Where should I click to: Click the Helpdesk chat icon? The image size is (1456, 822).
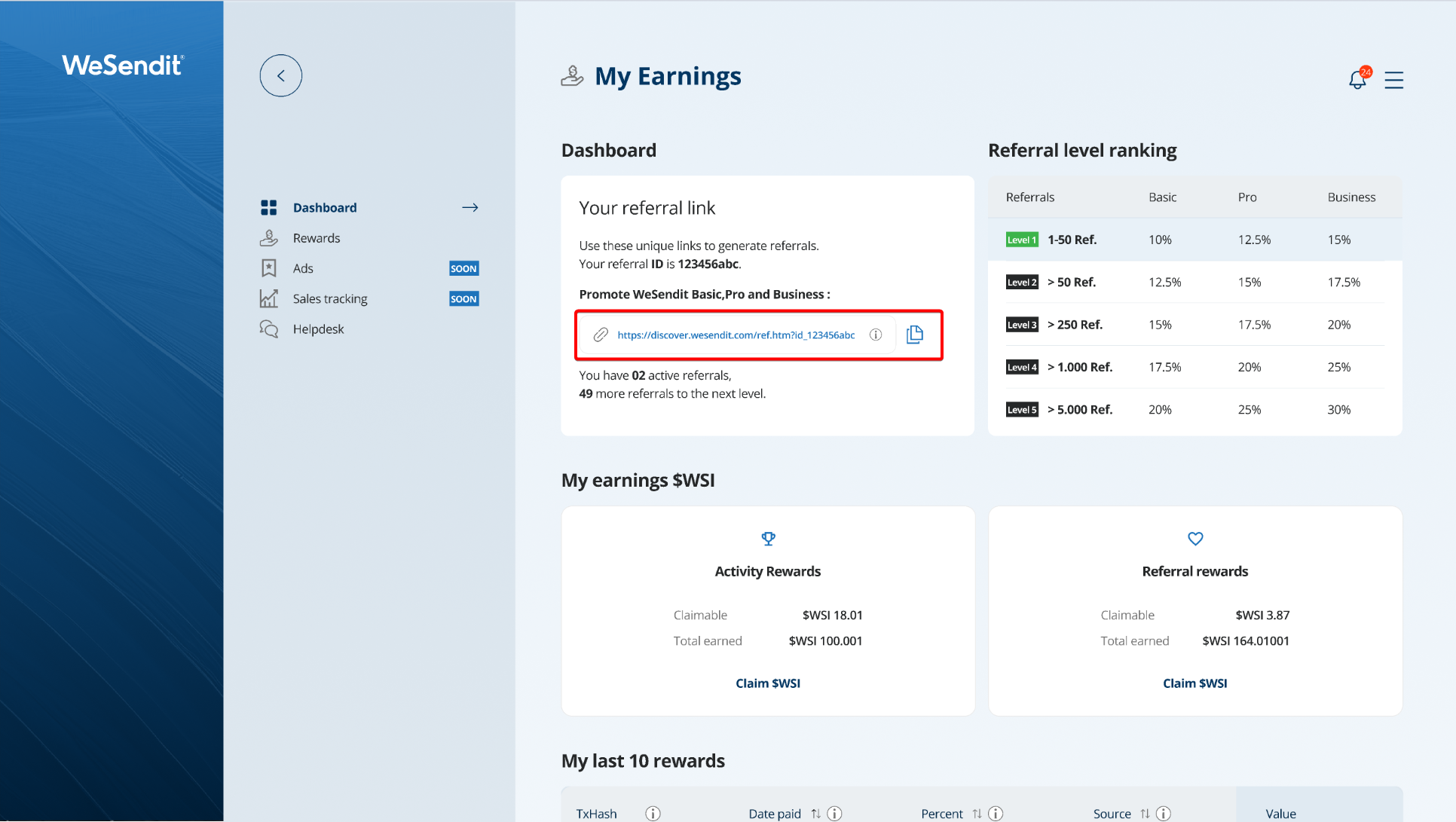point(268,329)
